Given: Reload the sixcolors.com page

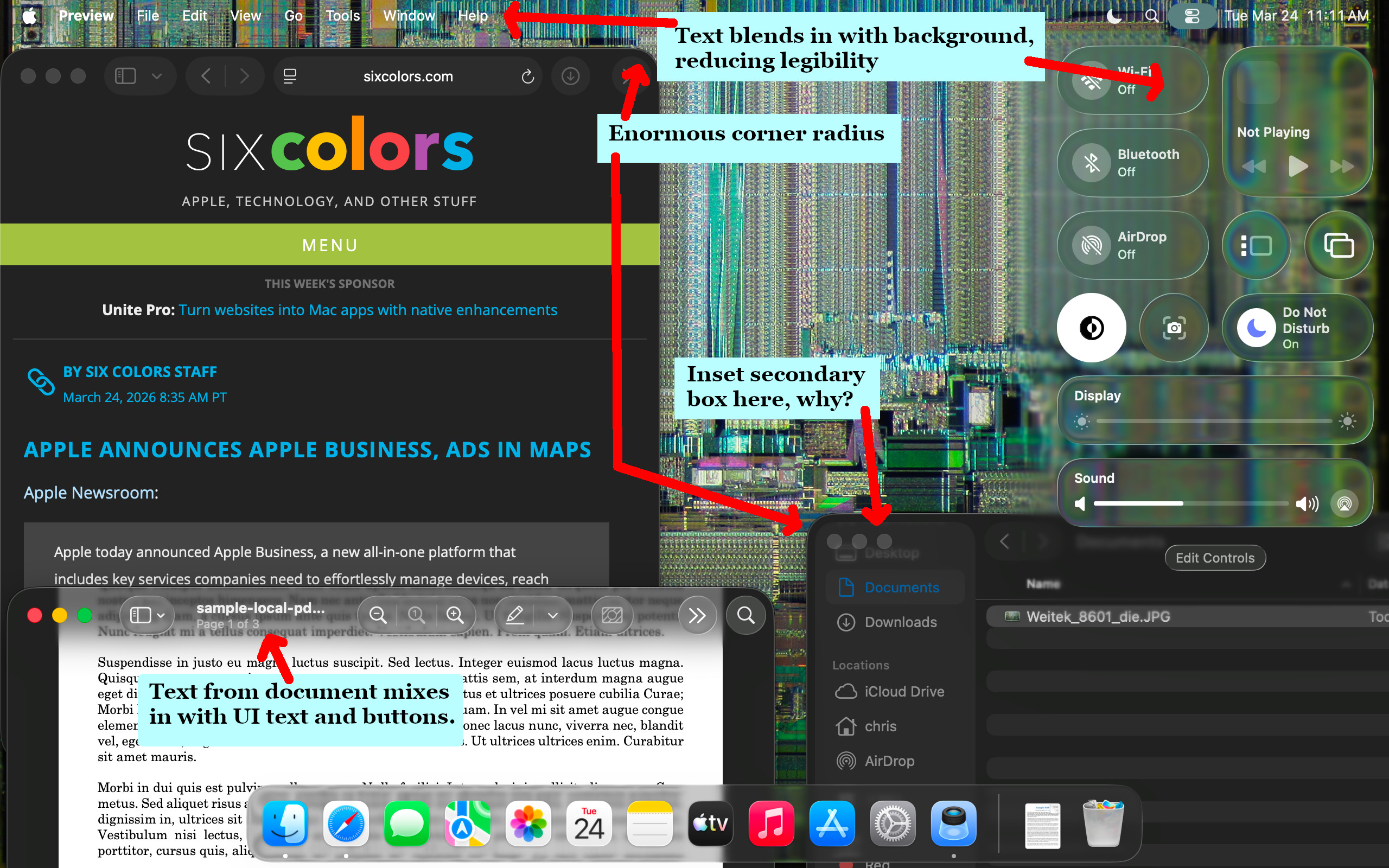Looking at the screenshot, I should [x=527, y=76].
